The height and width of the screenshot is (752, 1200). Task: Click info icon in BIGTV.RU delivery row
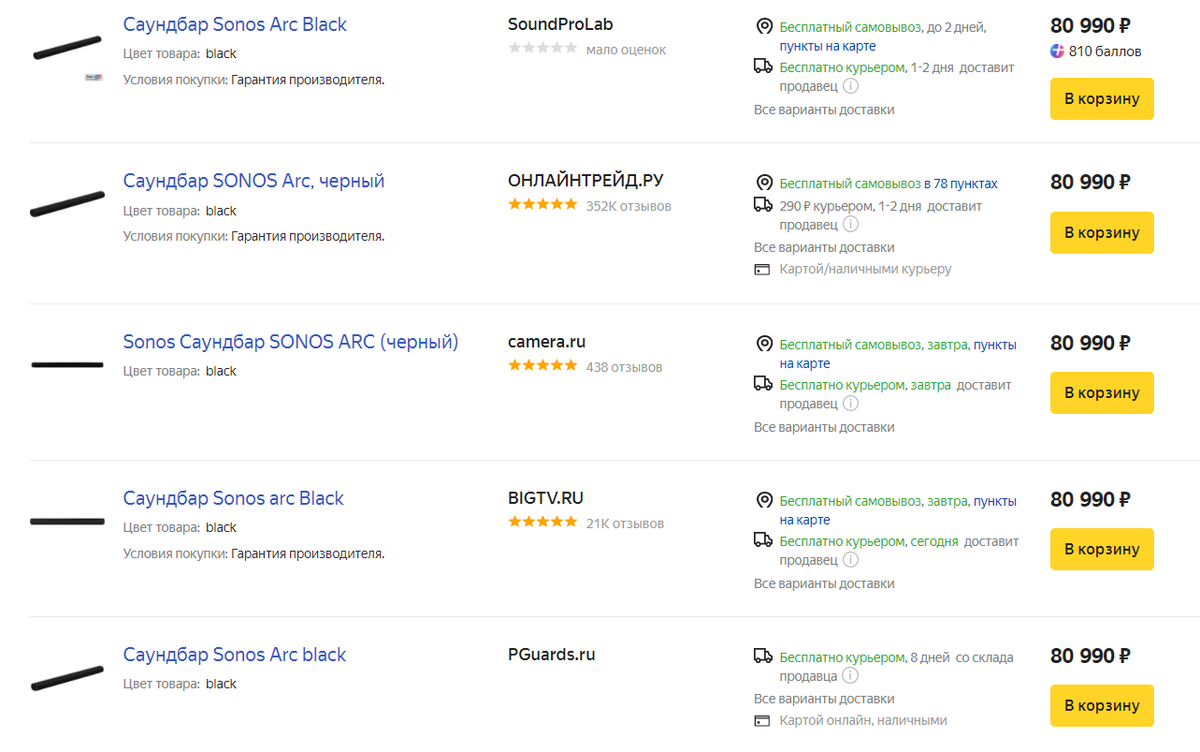click(x=850, y=560)
